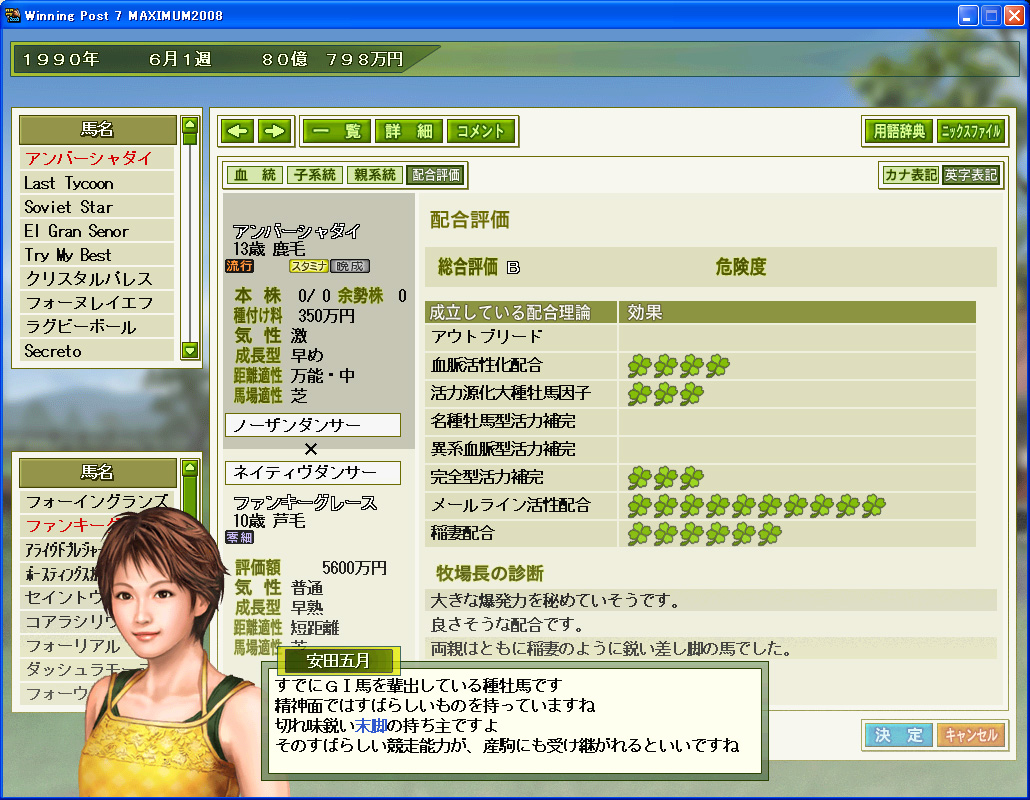
Task: Click the left arrow previous-horse button
Action: click(x=238, y=131)
